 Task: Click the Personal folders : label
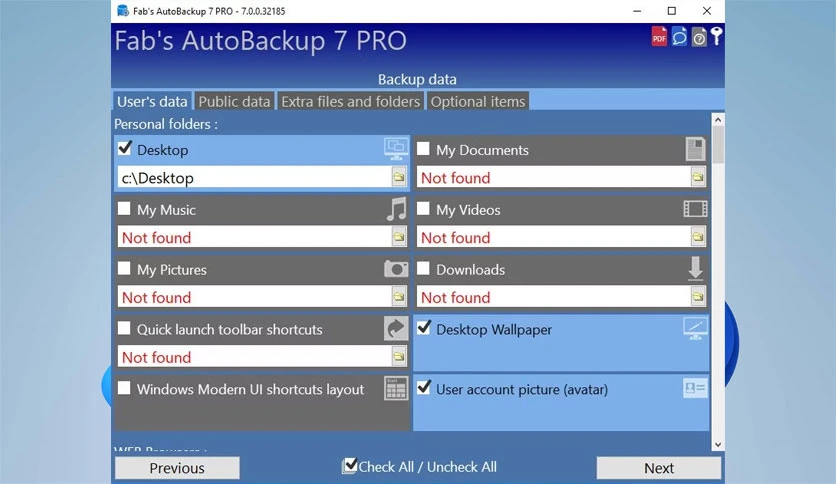166,124
